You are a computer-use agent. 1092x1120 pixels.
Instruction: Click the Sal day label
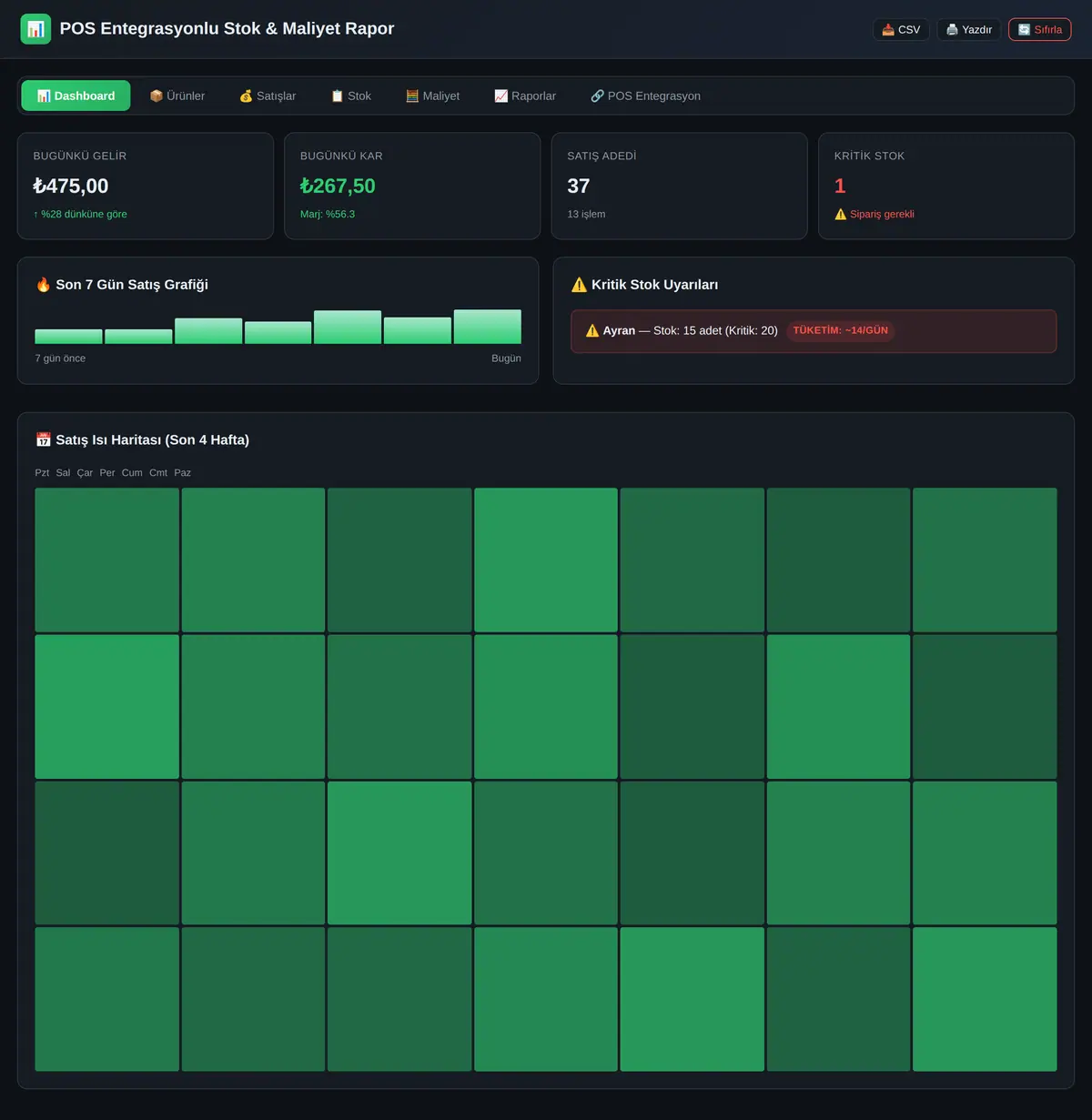pyautogui.click(x=63, y=473)
